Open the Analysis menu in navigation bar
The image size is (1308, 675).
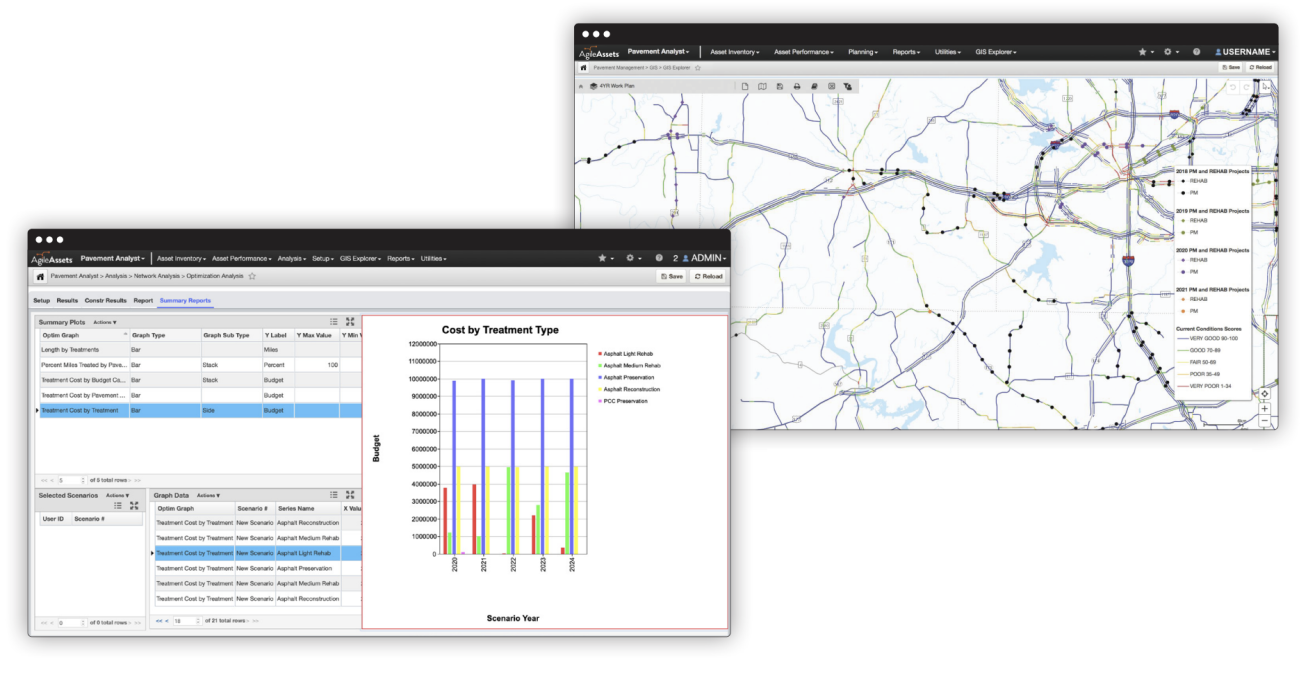point(292,258)
